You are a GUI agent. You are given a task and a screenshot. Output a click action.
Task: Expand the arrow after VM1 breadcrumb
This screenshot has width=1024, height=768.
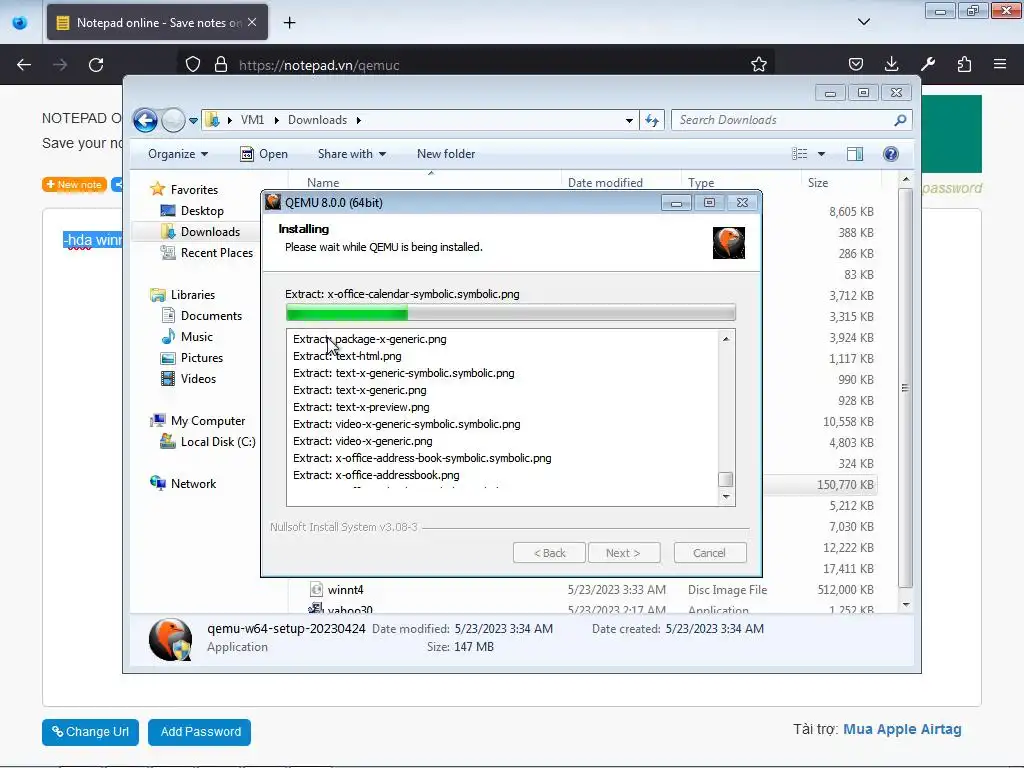coord(276,120)
